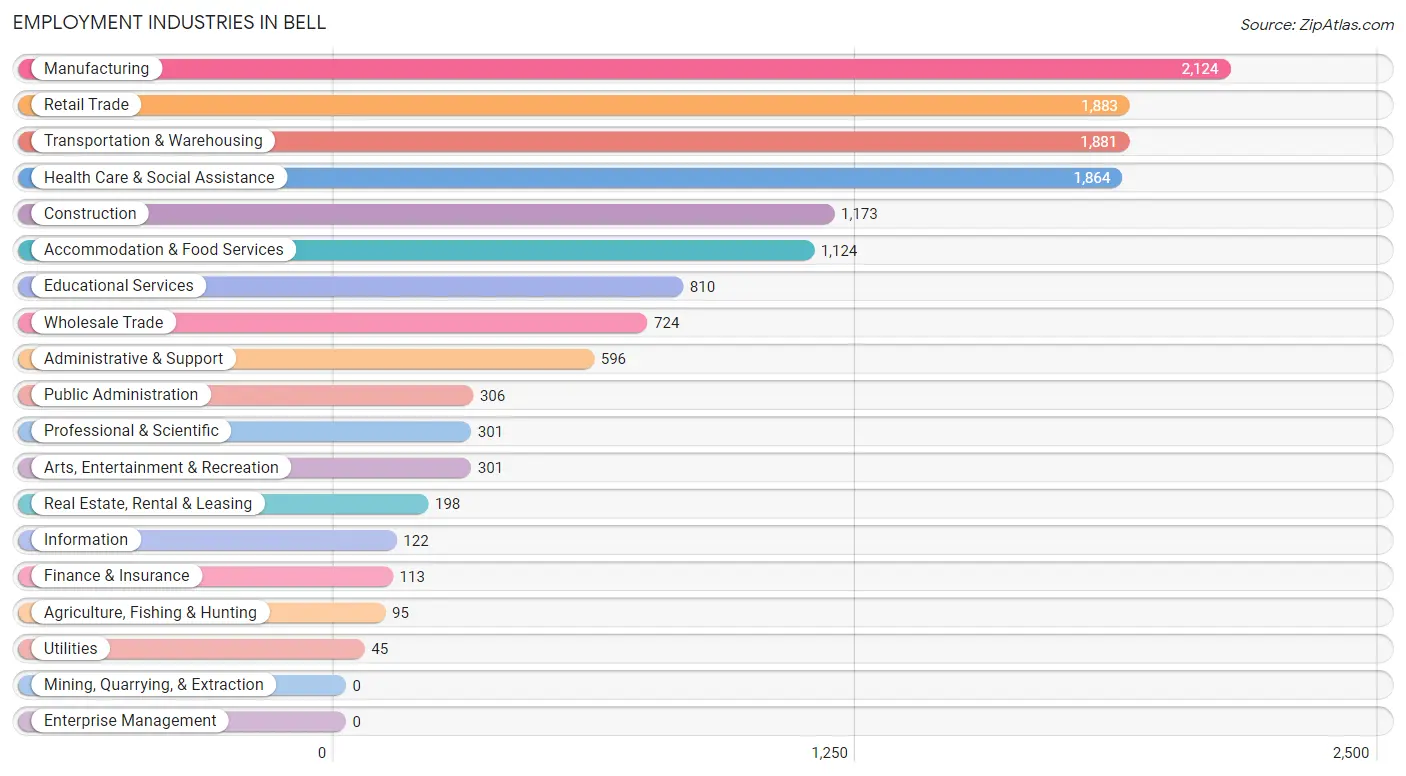The width and height of the screenshot is (1406, 776).
Task: Select the Finance & Insurance label
Action: [116, 576]
